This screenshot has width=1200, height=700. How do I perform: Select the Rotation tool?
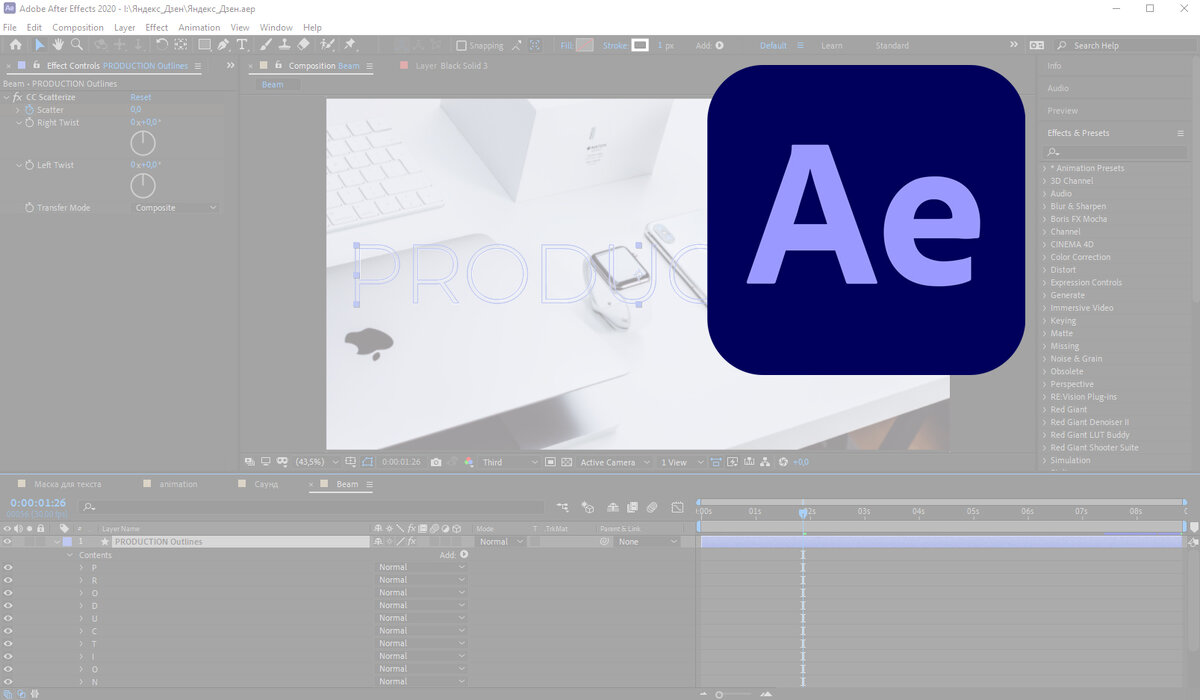click(162, 45)
